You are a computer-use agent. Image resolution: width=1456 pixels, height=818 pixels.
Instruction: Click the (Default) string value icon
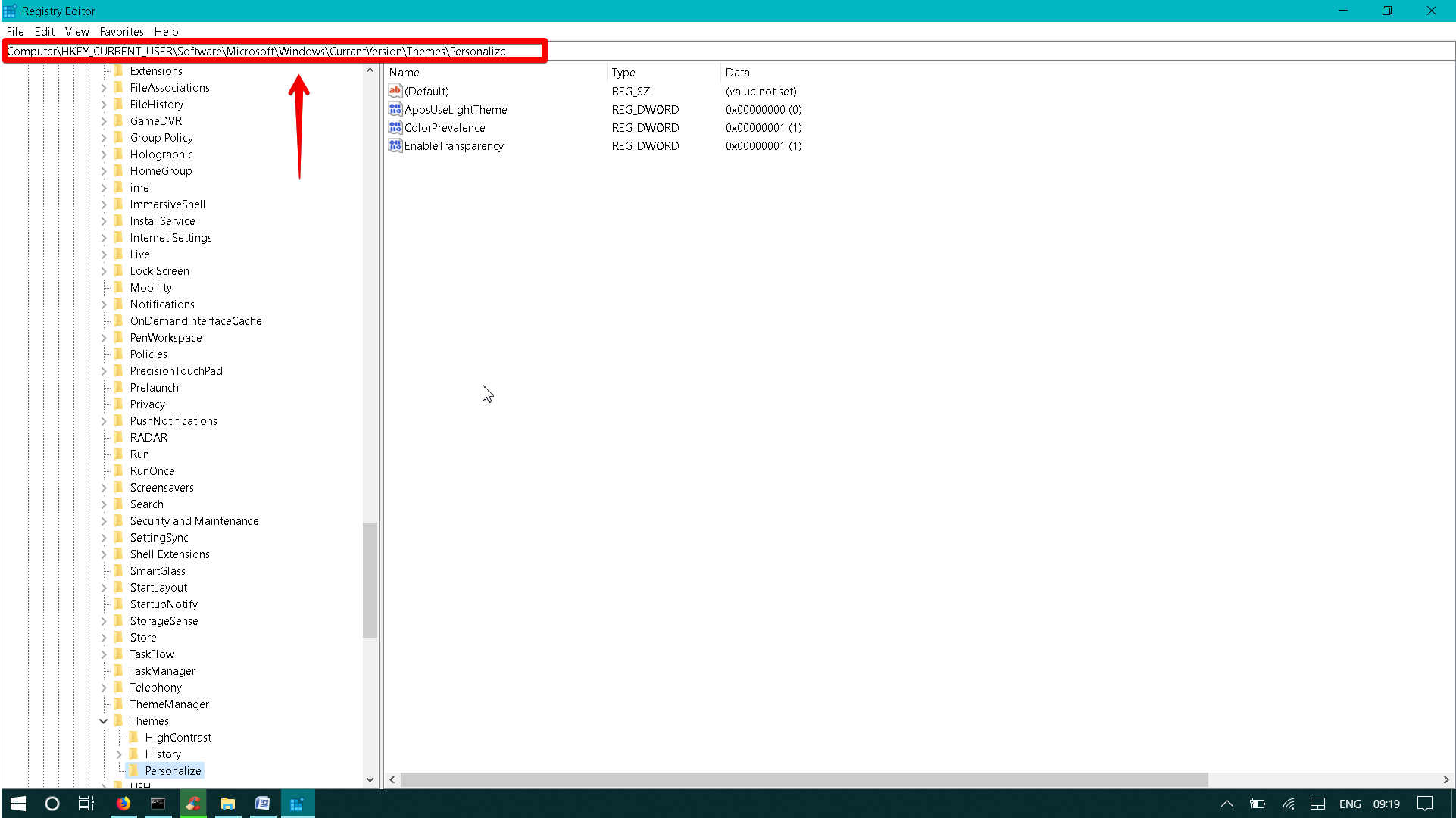click(x=395, y=91)
